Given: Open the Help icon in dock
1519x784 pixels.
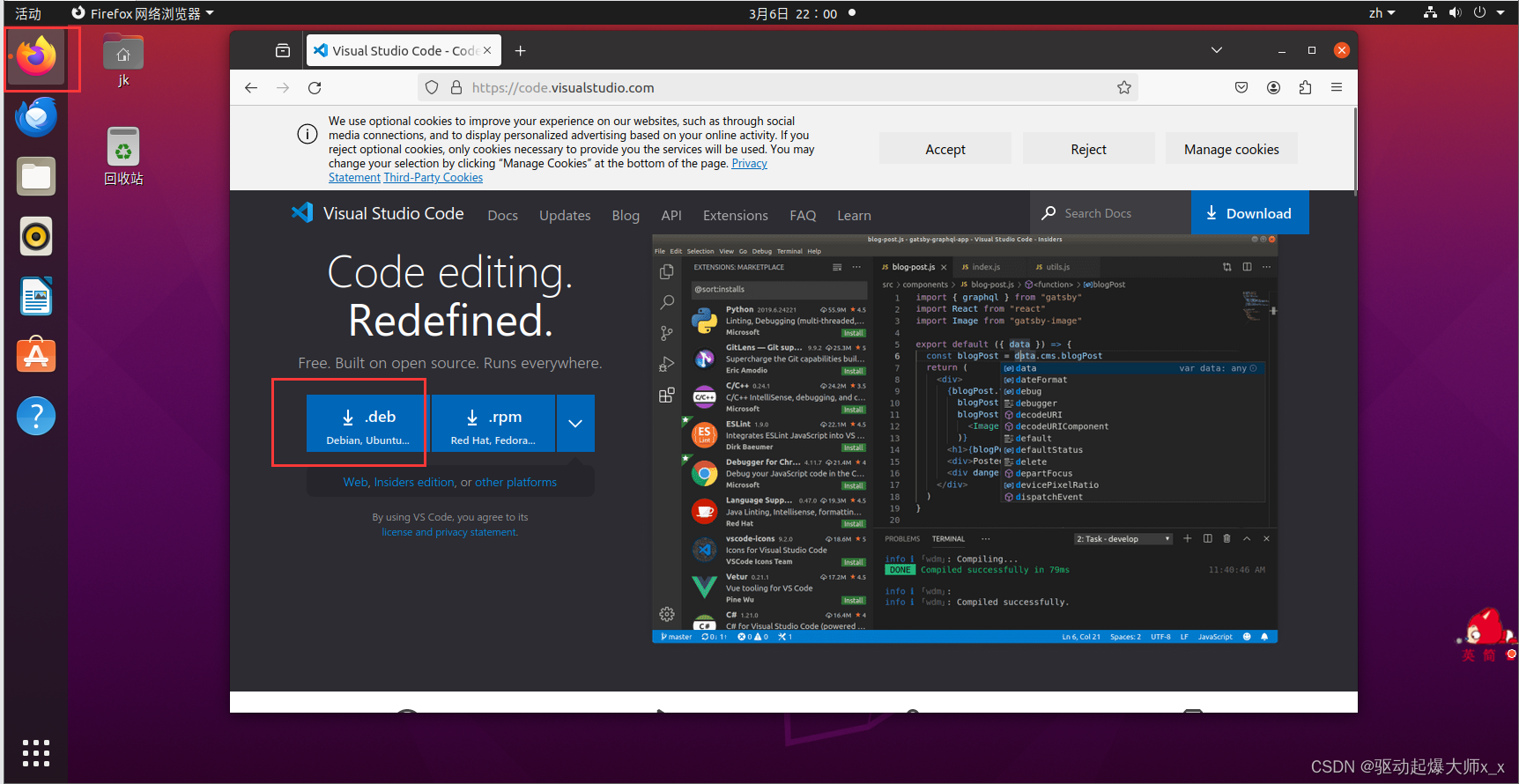Looking at the screenshot, I should click(x=36, y=416).
